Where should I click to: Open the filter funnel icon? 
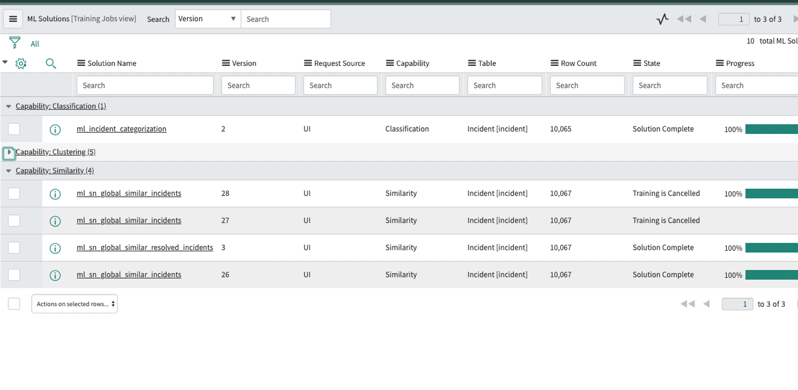[15, 42]
